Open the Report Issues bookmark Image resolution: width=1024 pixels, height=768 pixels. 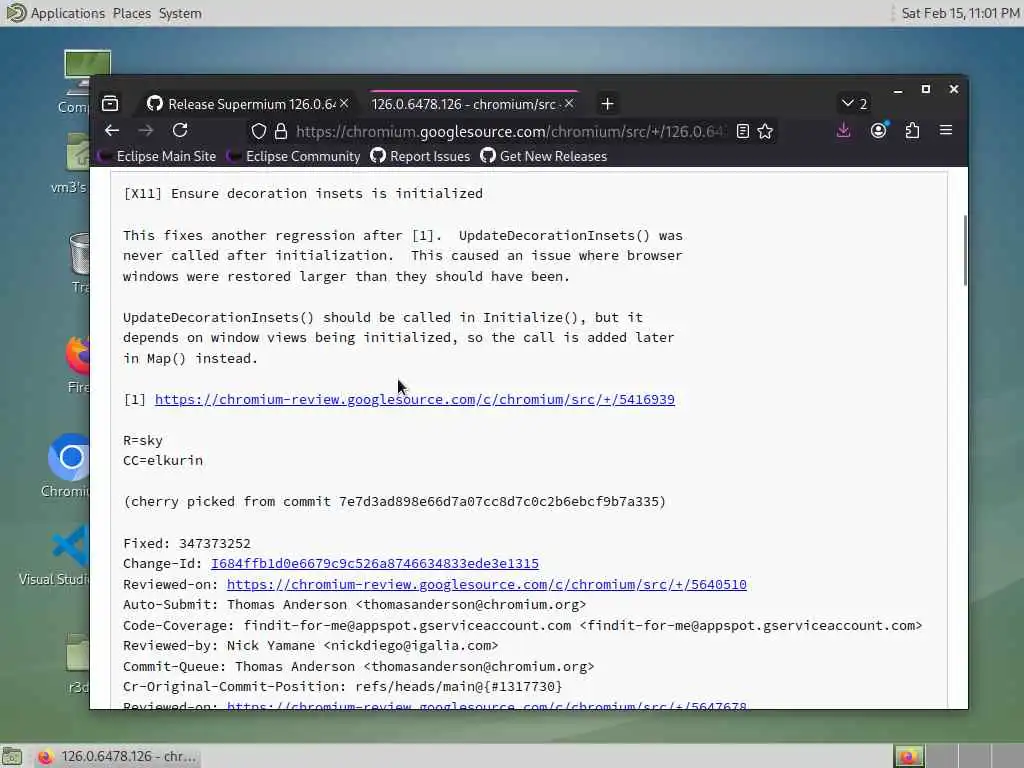pos(421,156)
